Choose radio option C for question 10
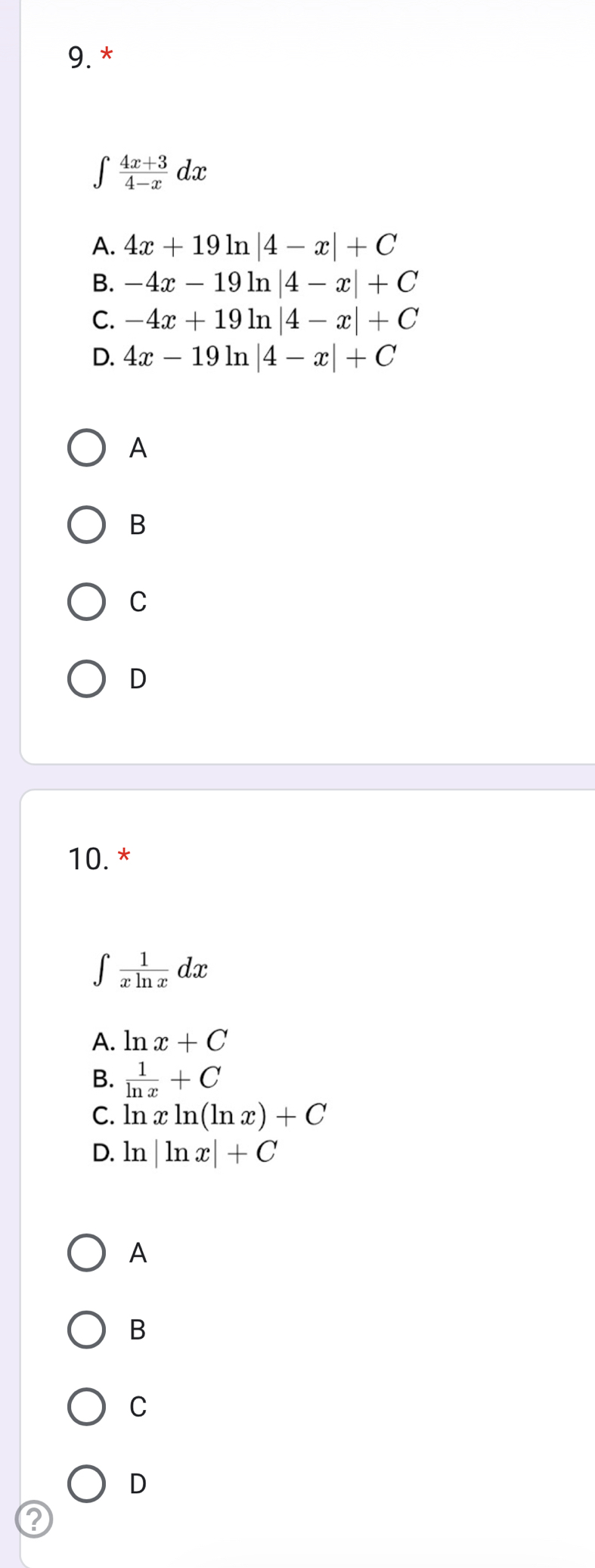 (87, 1407)
